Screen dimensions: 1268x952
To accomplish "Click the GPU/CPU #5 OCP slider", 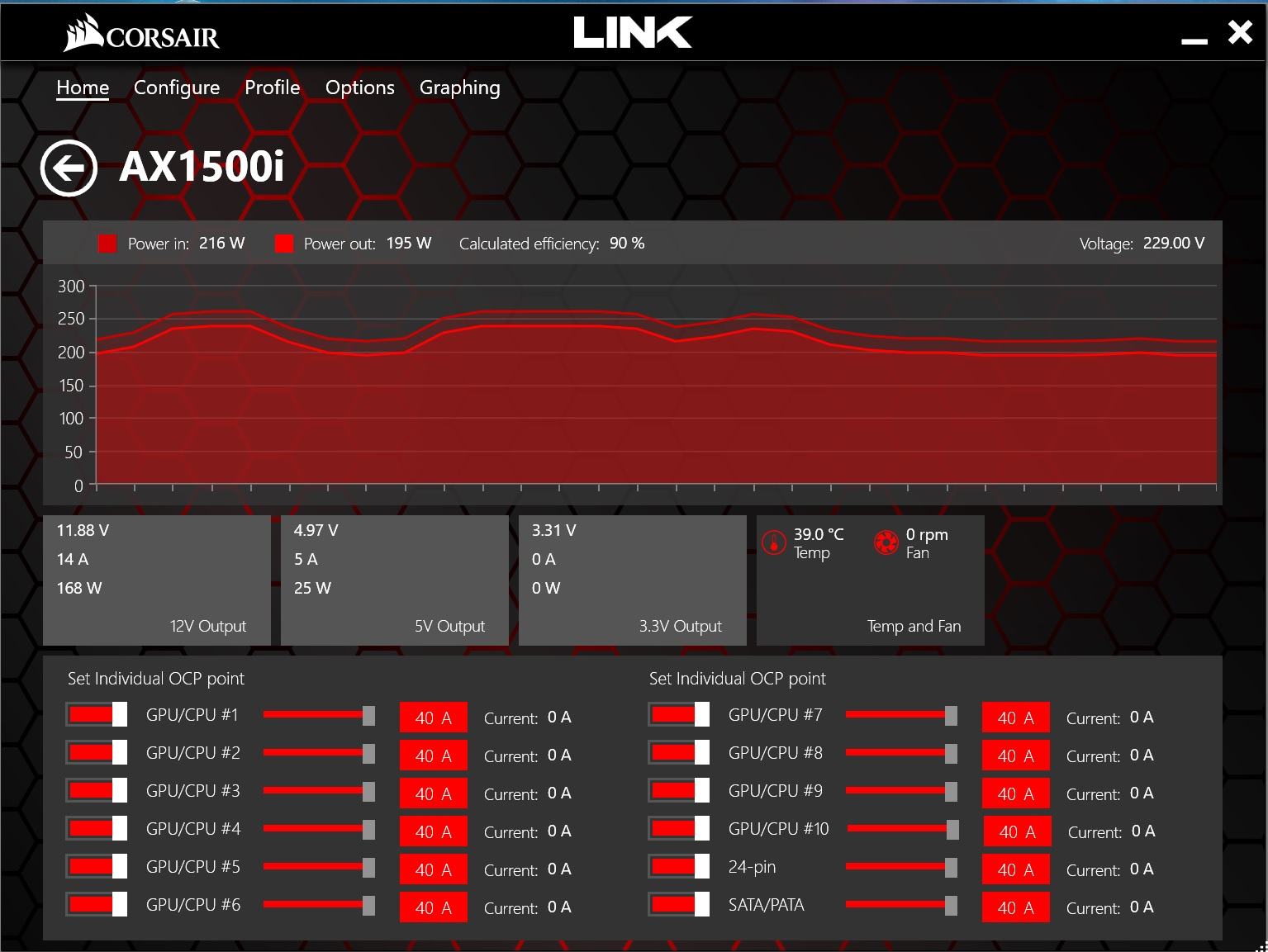I will pos(319,867).
